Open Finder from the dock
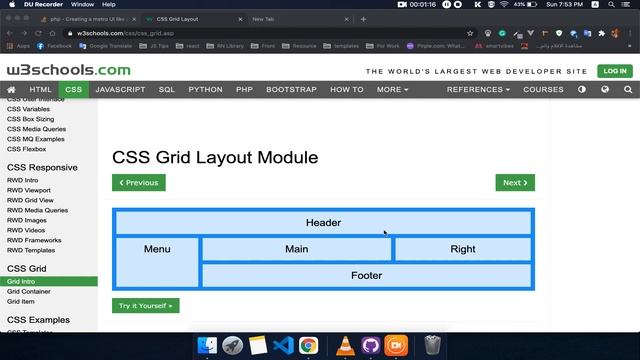Image resolution: width=640 pixels, height=360 pixels. pyautogui.click(x=207, y=346)
